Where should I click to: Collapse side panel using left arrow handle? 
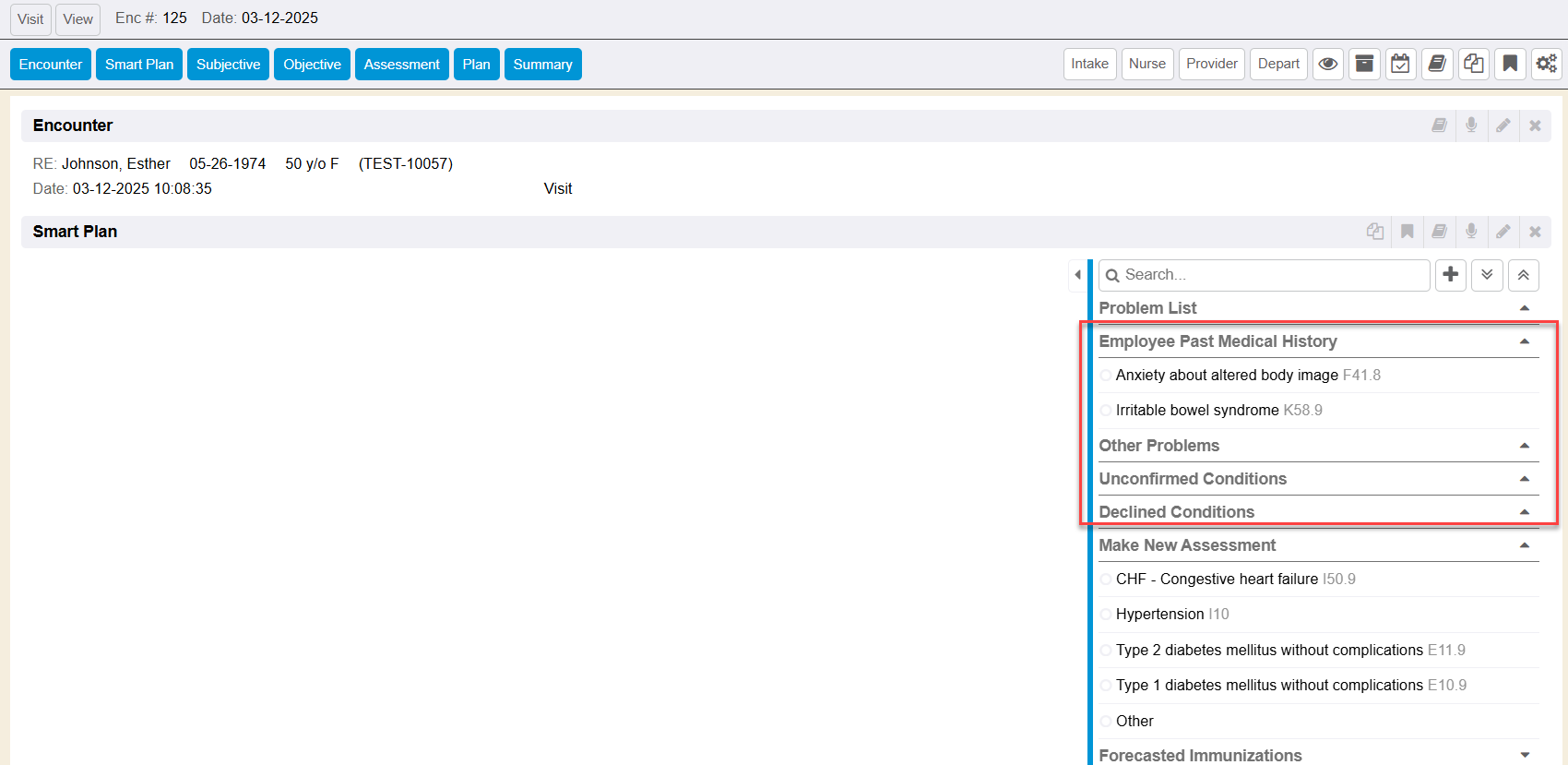(1077, 275)
